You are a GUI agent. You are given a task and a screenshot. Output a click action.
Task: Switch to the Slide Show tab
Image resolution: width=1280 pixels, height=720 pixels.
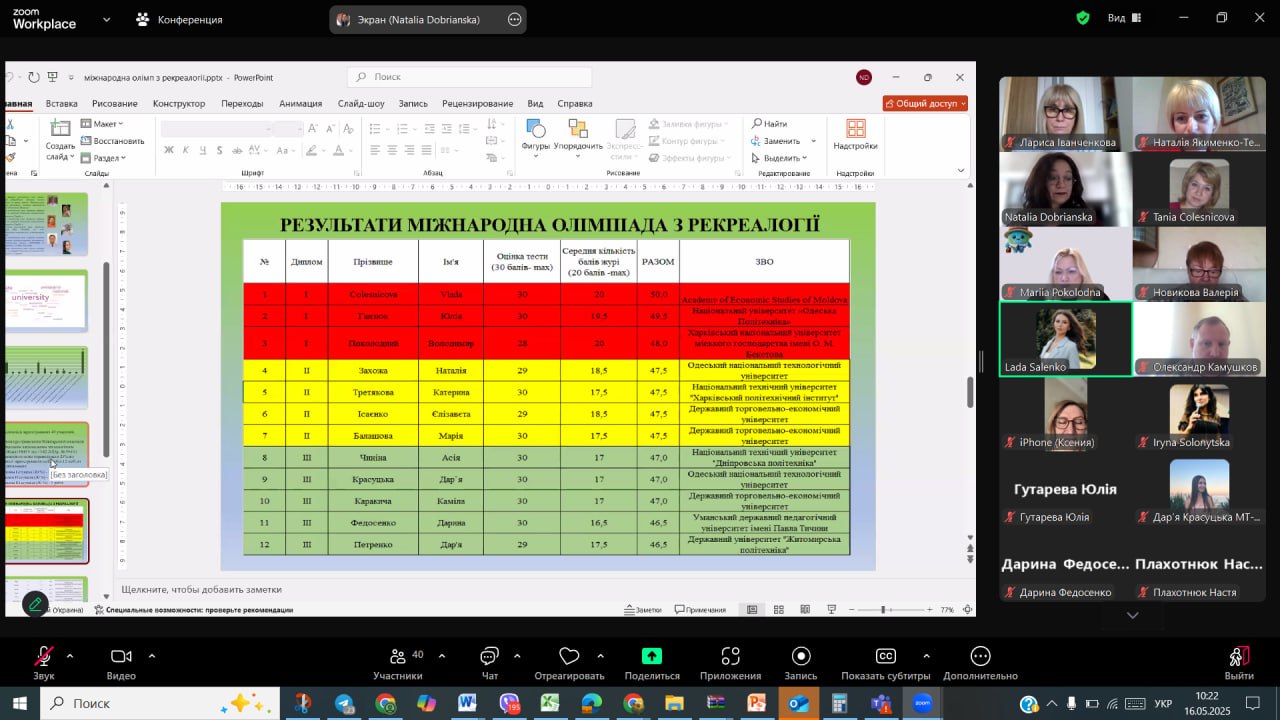click(361, 103)
